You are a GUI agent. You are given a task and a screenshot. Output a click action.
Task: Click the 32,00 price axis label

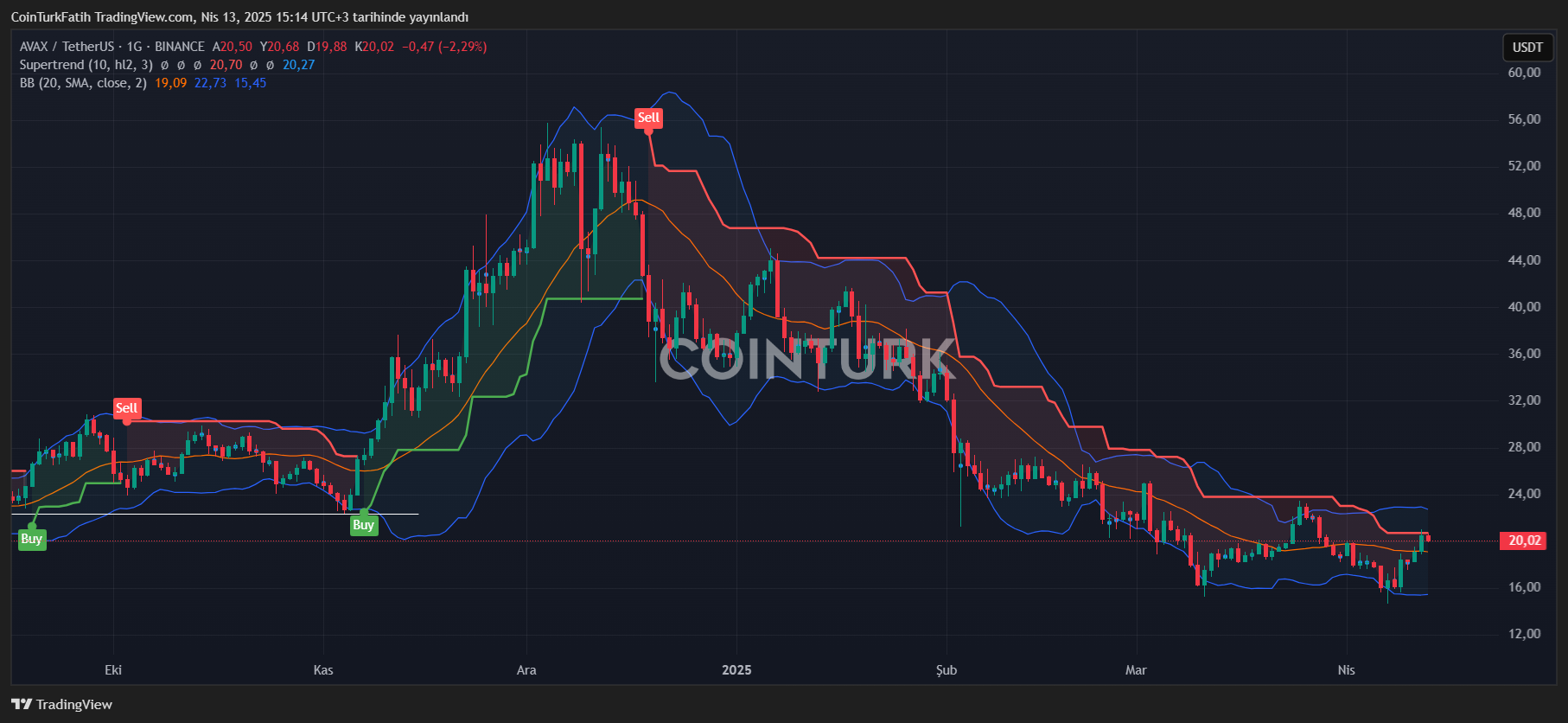[1524, 400]
